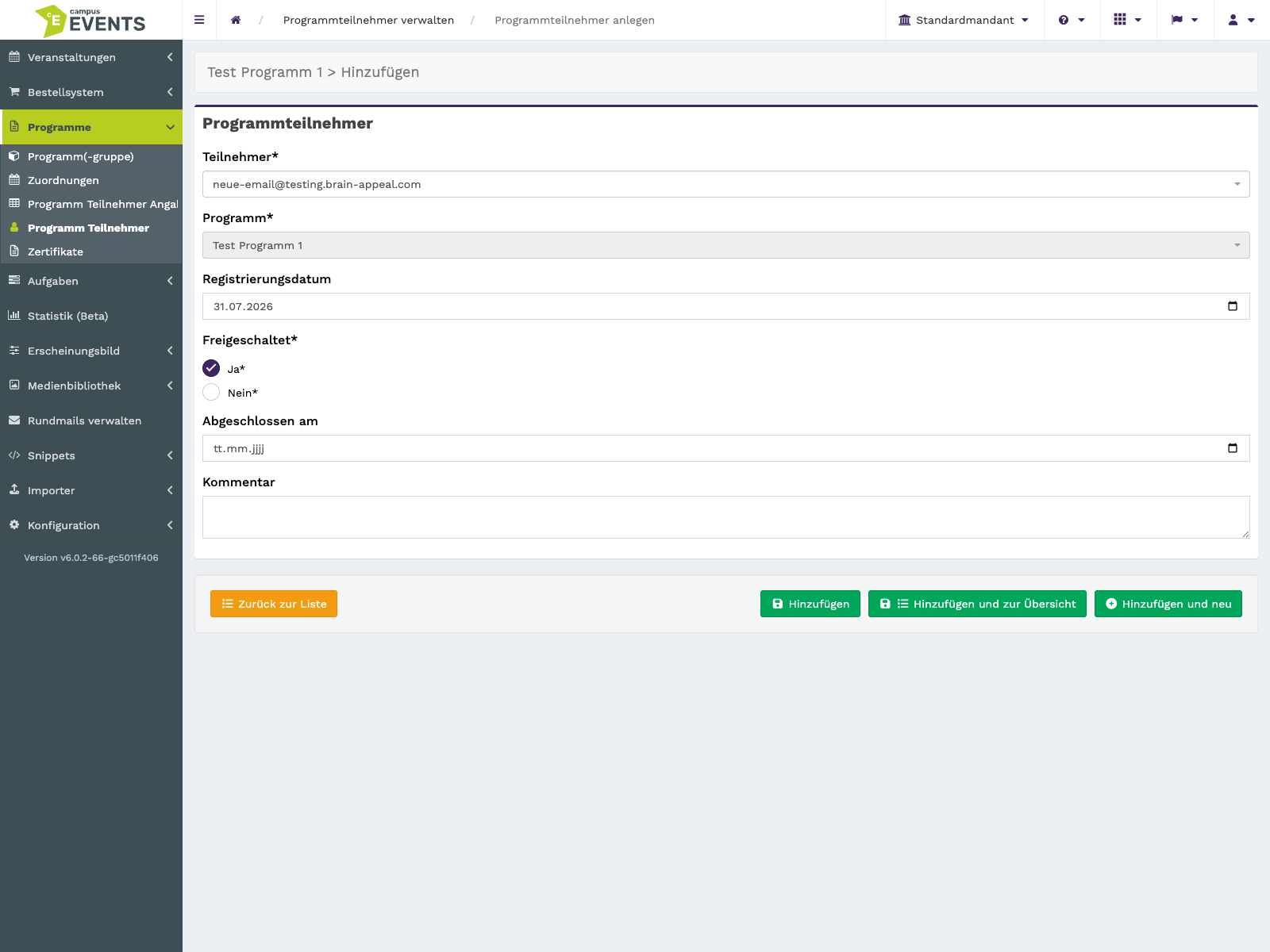Open Programmteilnehmer verwalten breadcrumb link
The height and width of the screenshot is (952, 1270).
tap(368, 20)
